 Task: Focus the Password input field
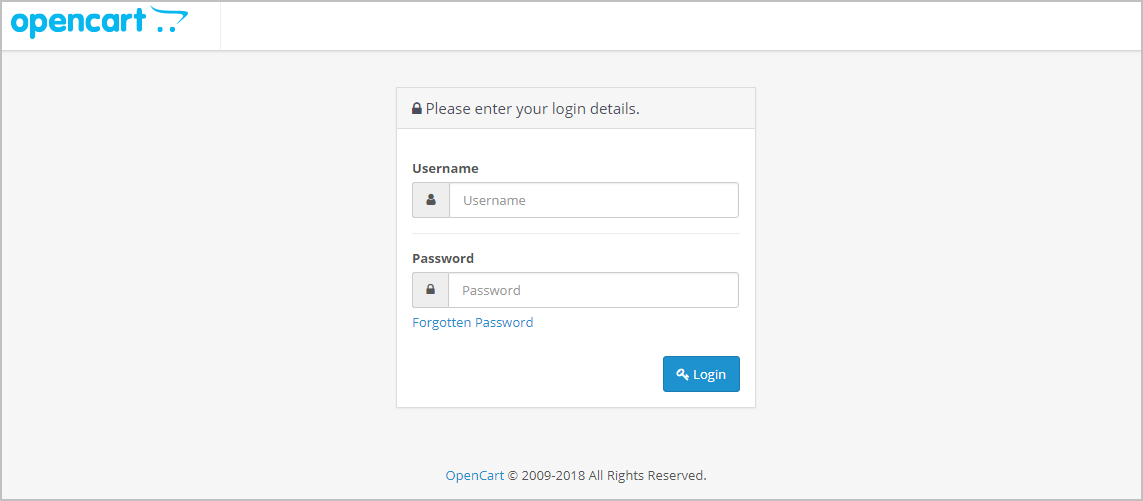point(593,290)
